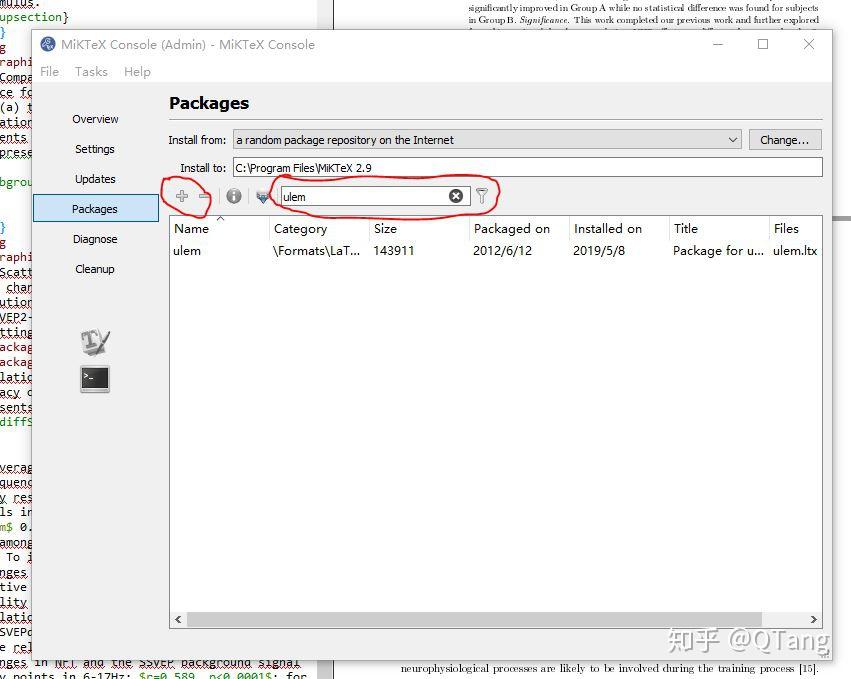This screenshot has width=851, height=679.
Task: Click the package list horizontal scrollbar thumb
Action: (x=474, y=619)
